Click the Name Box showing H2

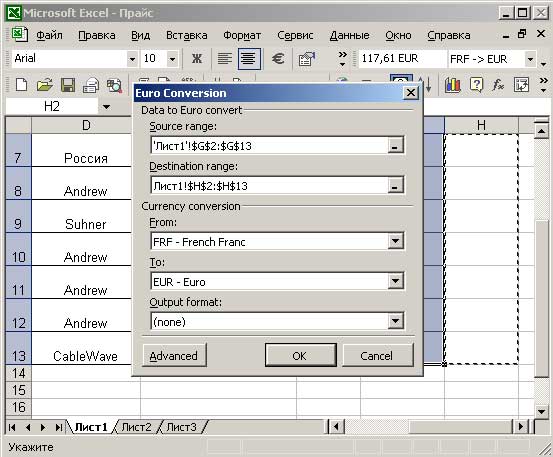pos(52,106)
